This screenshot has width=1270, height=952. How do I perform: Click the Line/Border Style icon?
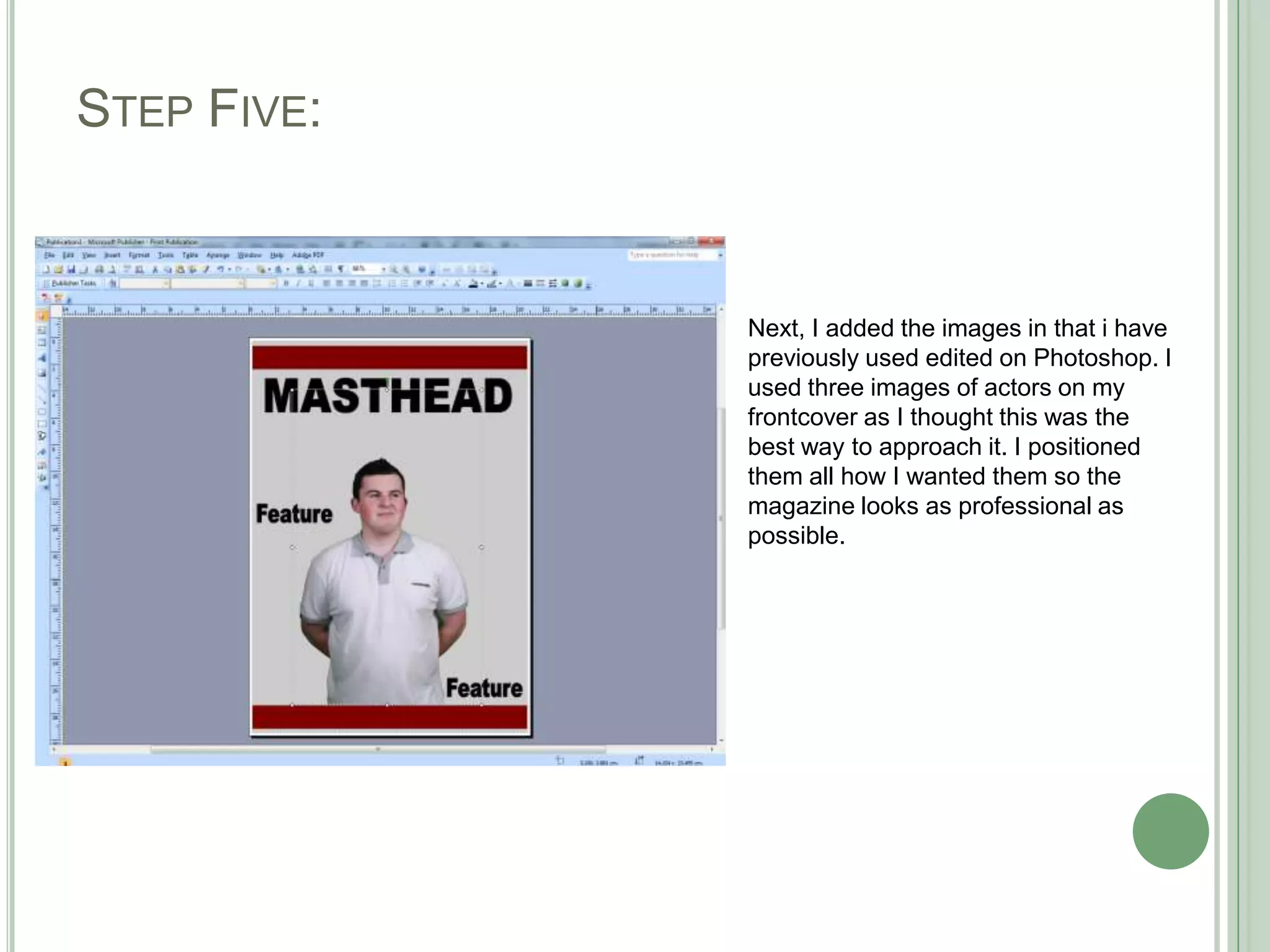pyautogui.click(x=528, y=283)
